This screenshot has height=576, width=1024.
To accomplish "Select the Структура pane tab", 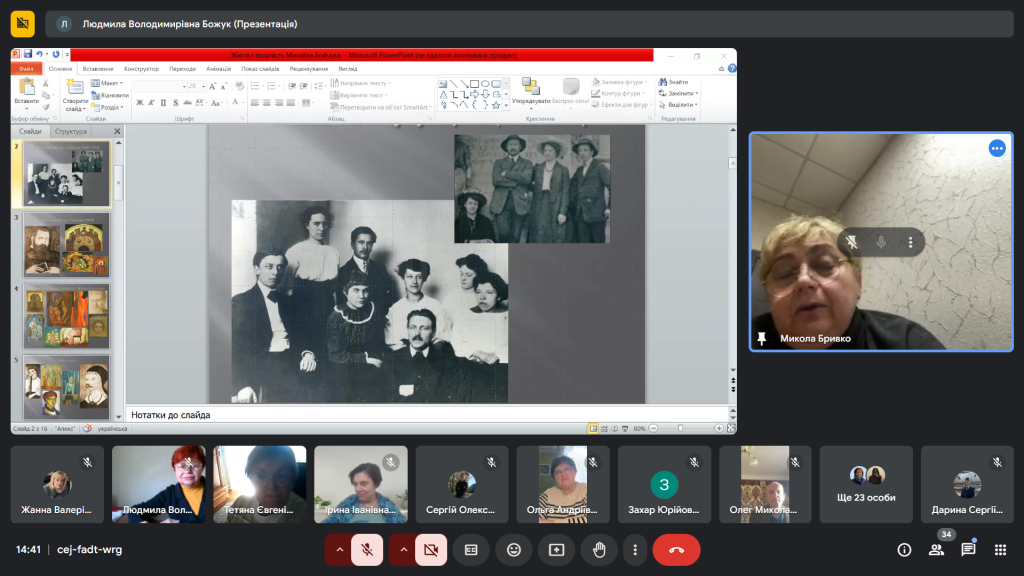I will [71, 131].
